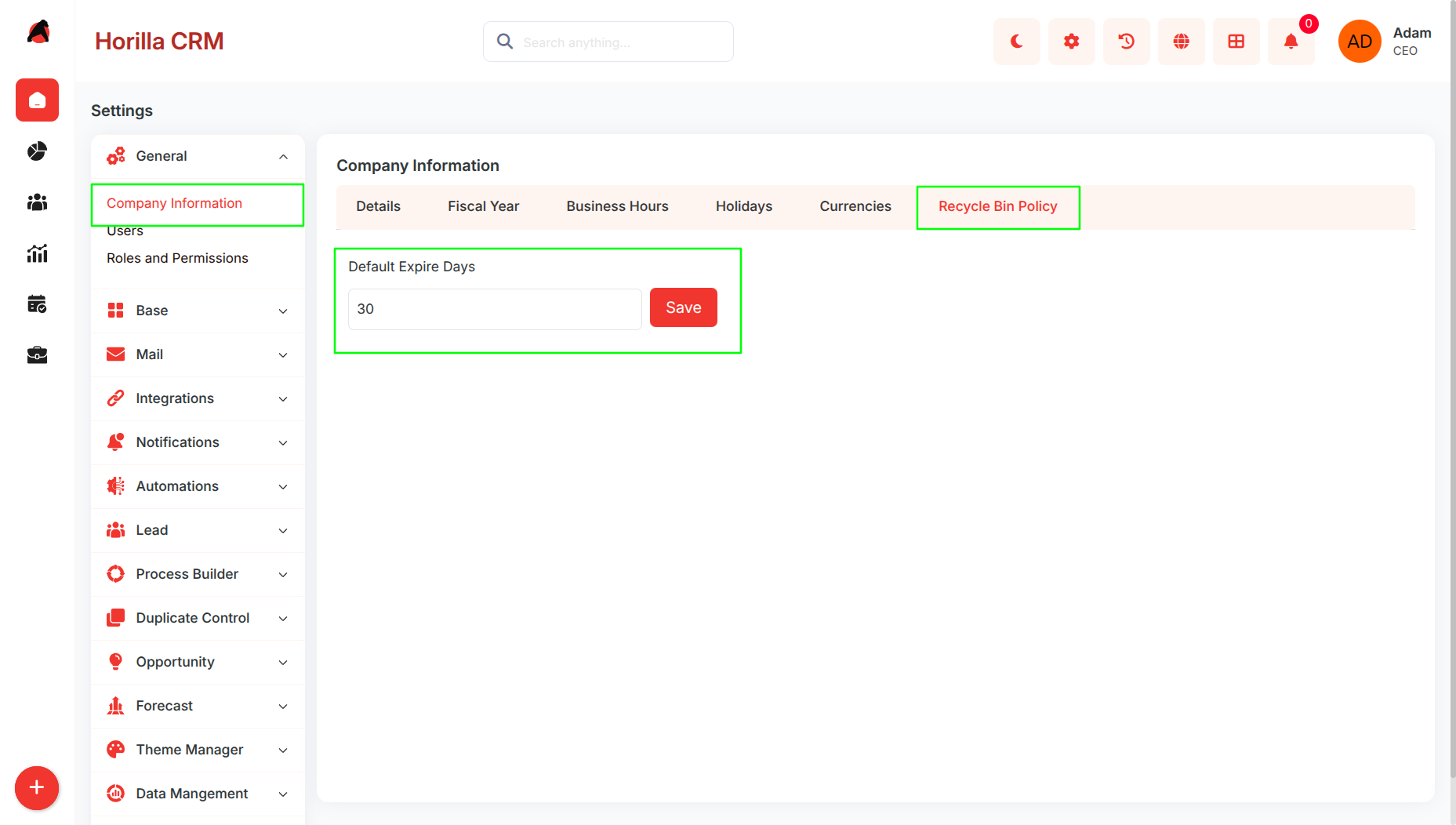Open the briefcase sidebar icon
Image resolution: width=1456 pixels, height=825 pixels.
coord(37,355)
